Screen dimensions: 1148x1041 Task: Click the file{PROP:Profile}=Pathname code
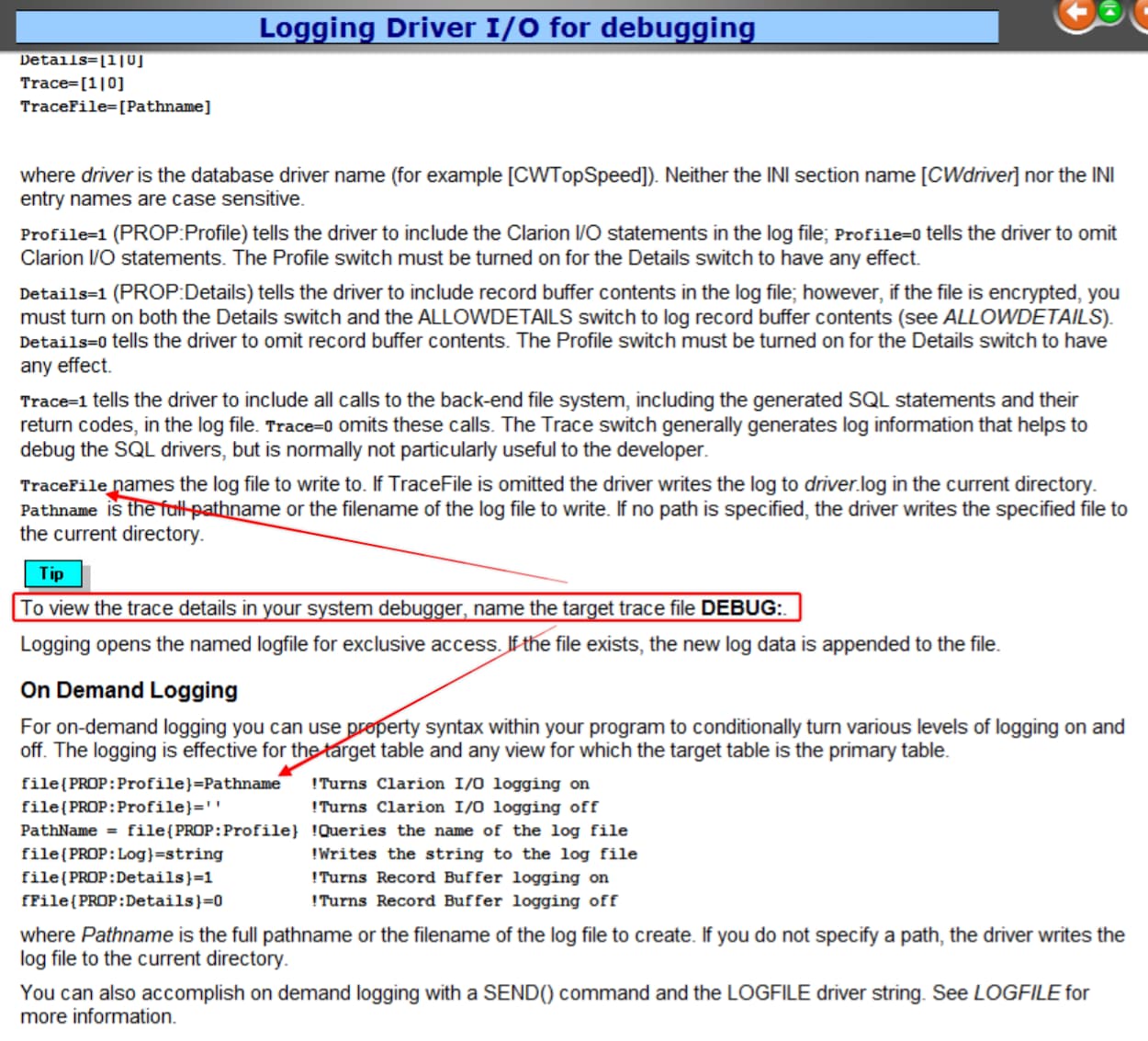click(x=151, y=784)
